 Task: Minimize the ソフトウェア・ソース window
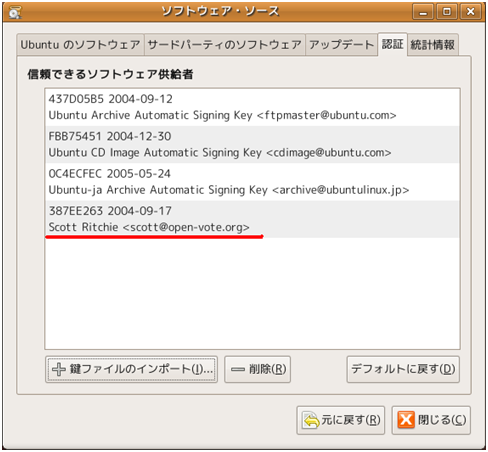pos(423,12)
